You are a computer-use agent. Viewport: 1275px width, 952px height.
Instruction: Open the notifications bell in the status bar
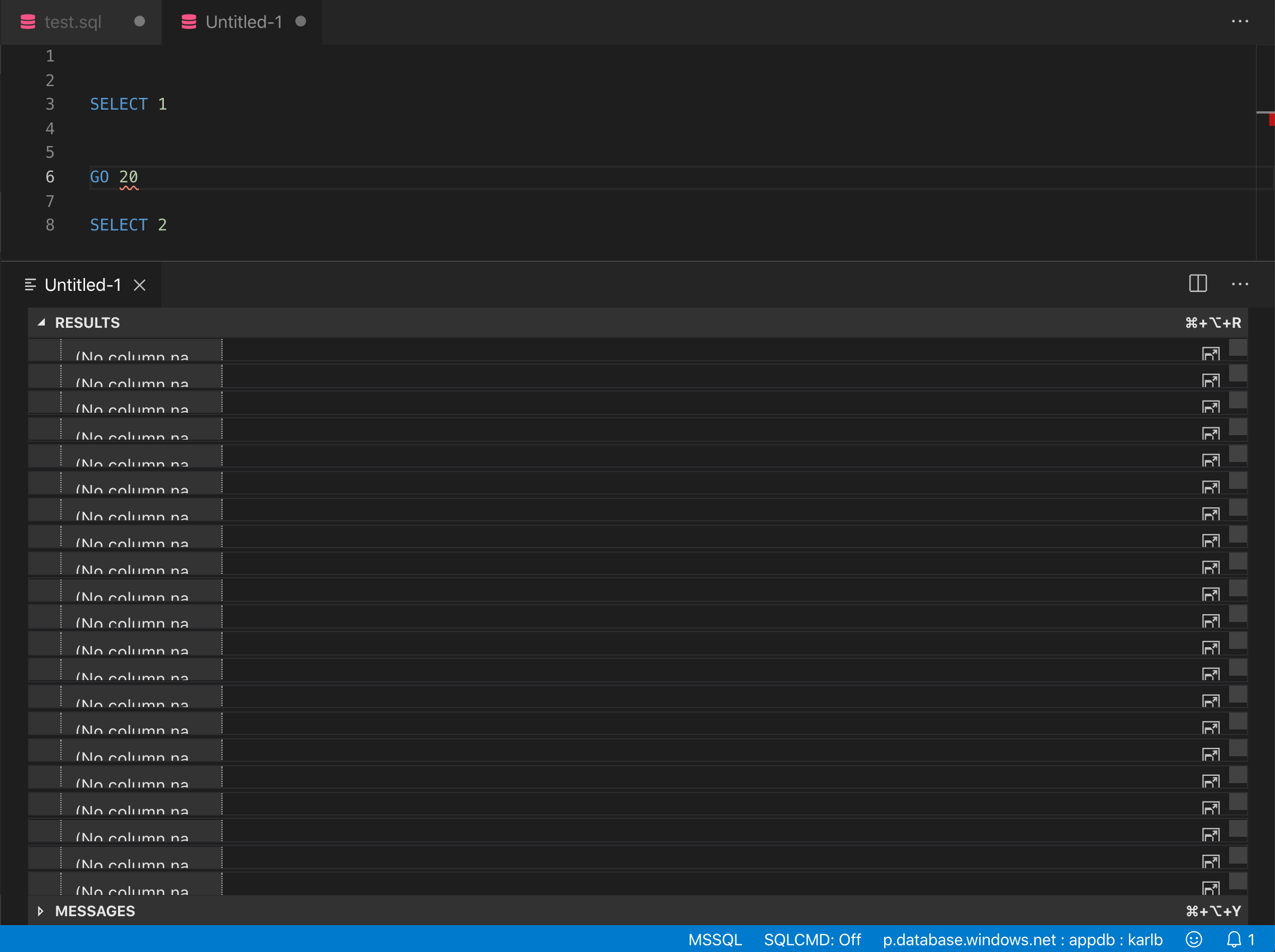point(1234,939)
